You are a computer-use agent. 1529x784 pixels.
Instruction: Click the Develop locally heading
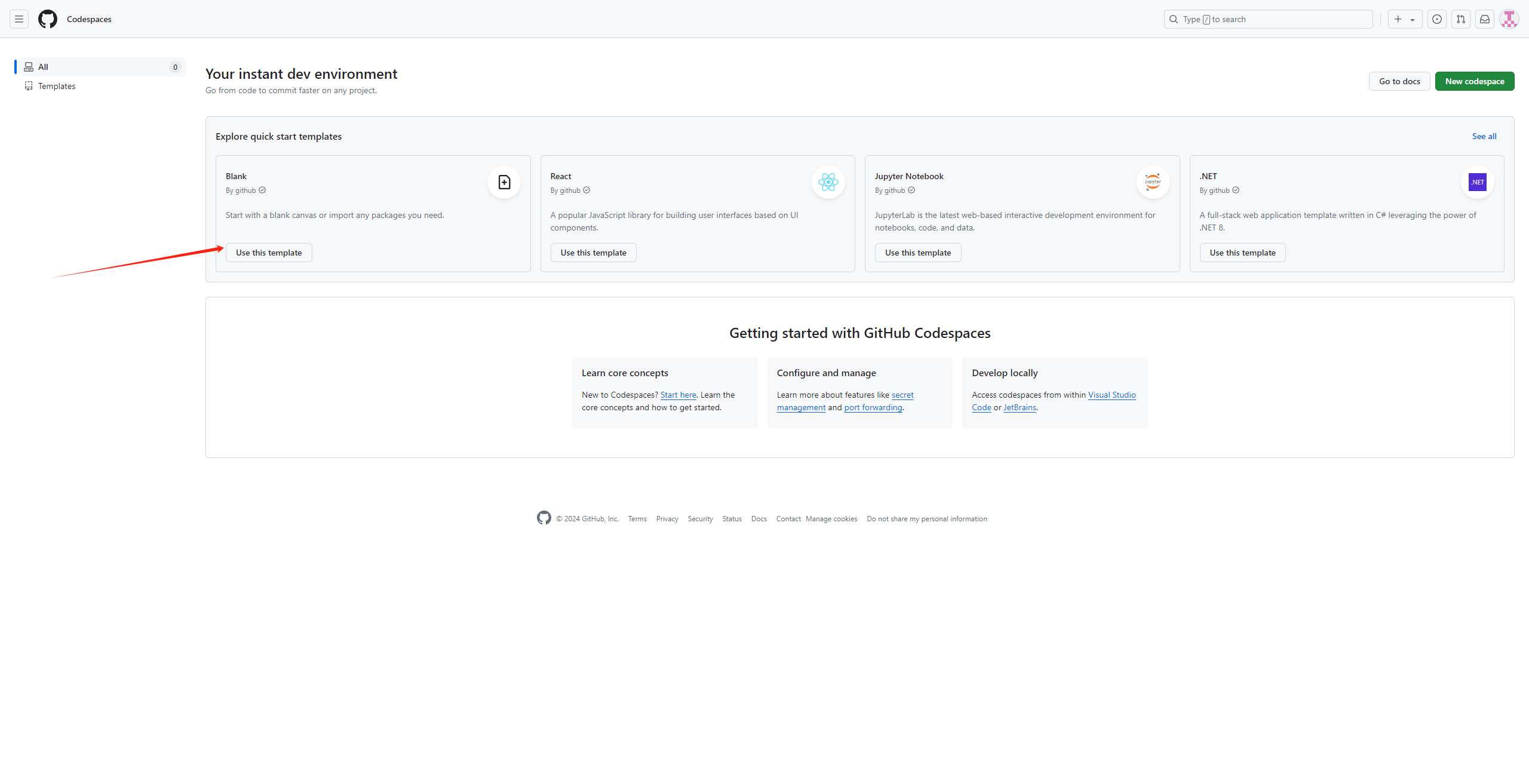(x=1005, y=373)
